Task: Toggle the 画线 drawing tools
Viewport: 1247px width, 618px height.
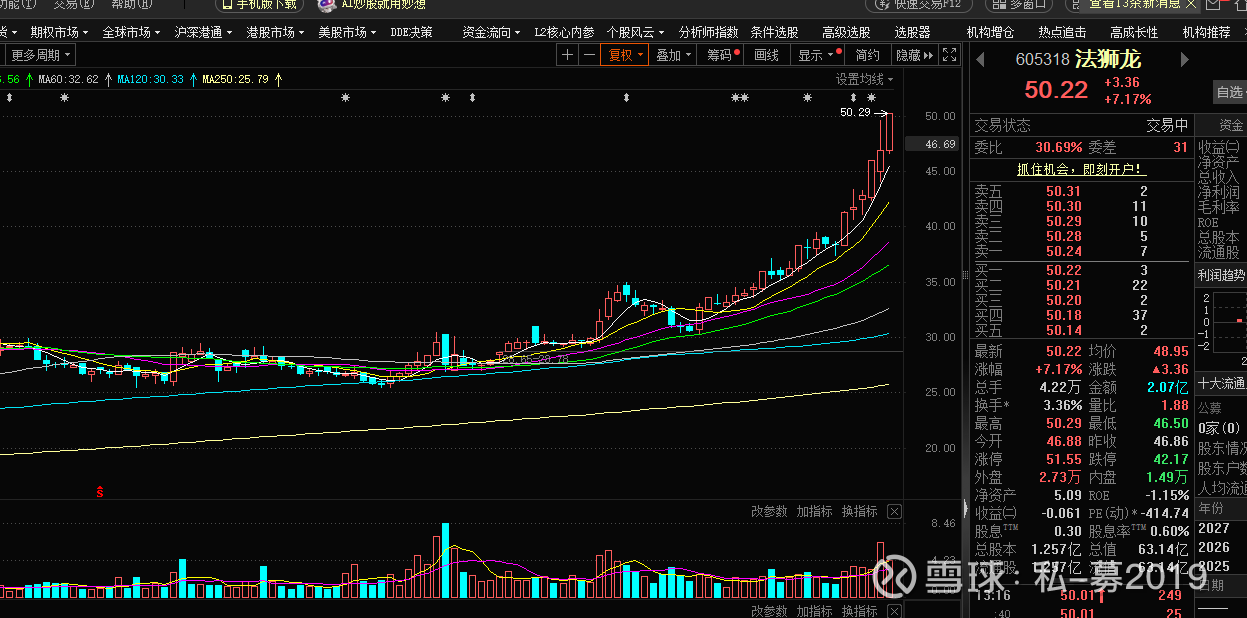Action: tap(767, 55)
